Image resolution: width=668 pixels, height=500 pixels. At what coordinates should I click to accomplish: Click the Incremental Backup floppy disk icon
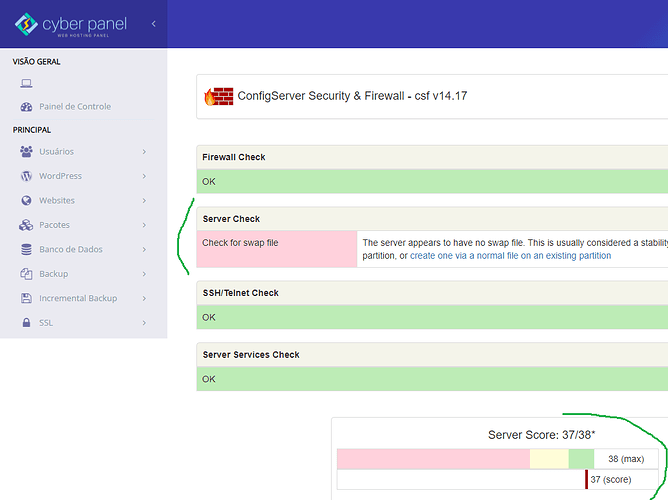26,298
